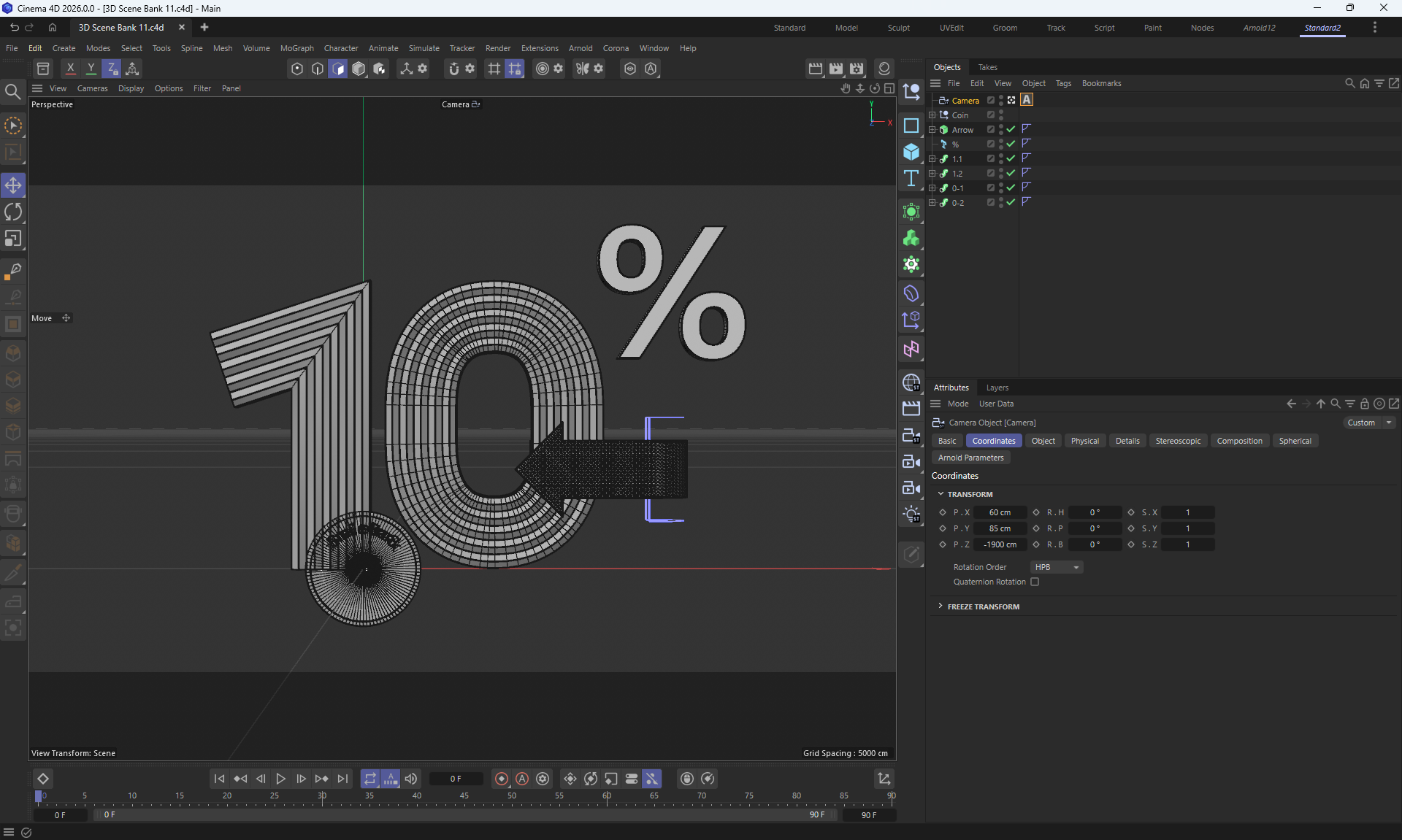Select the Rotate tool
Screen dimensions: 1402x840
point(13,212)
